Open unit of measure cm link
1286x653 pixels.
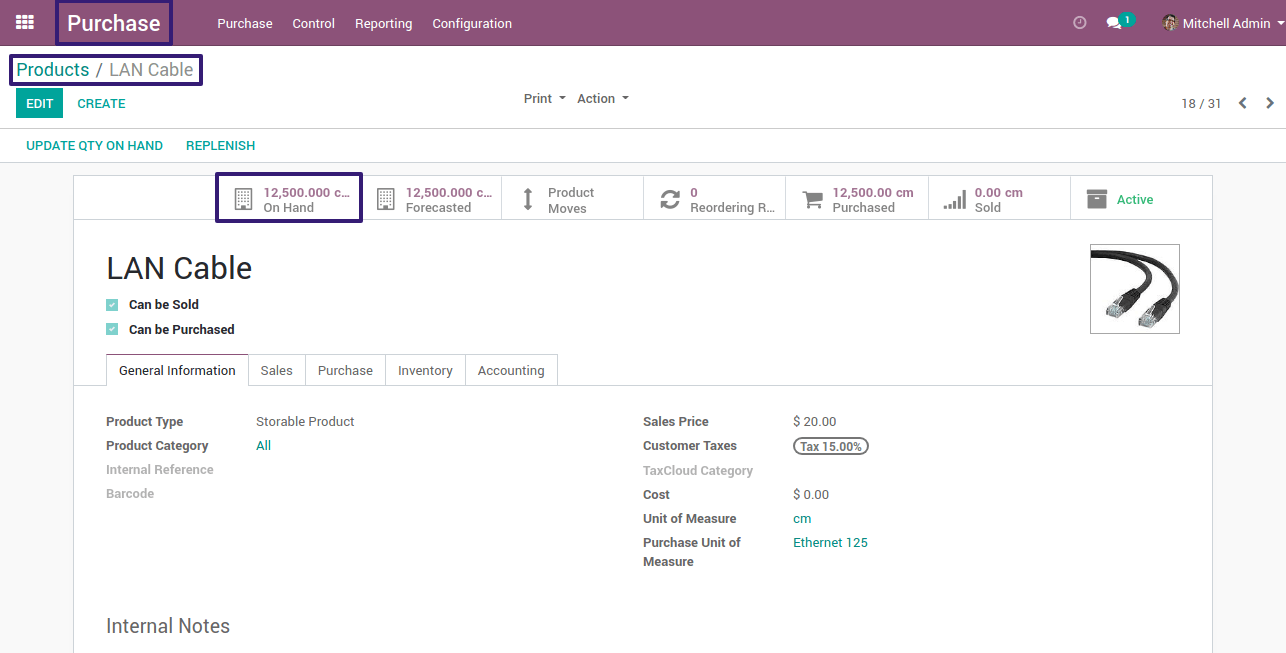click(802, 519)
